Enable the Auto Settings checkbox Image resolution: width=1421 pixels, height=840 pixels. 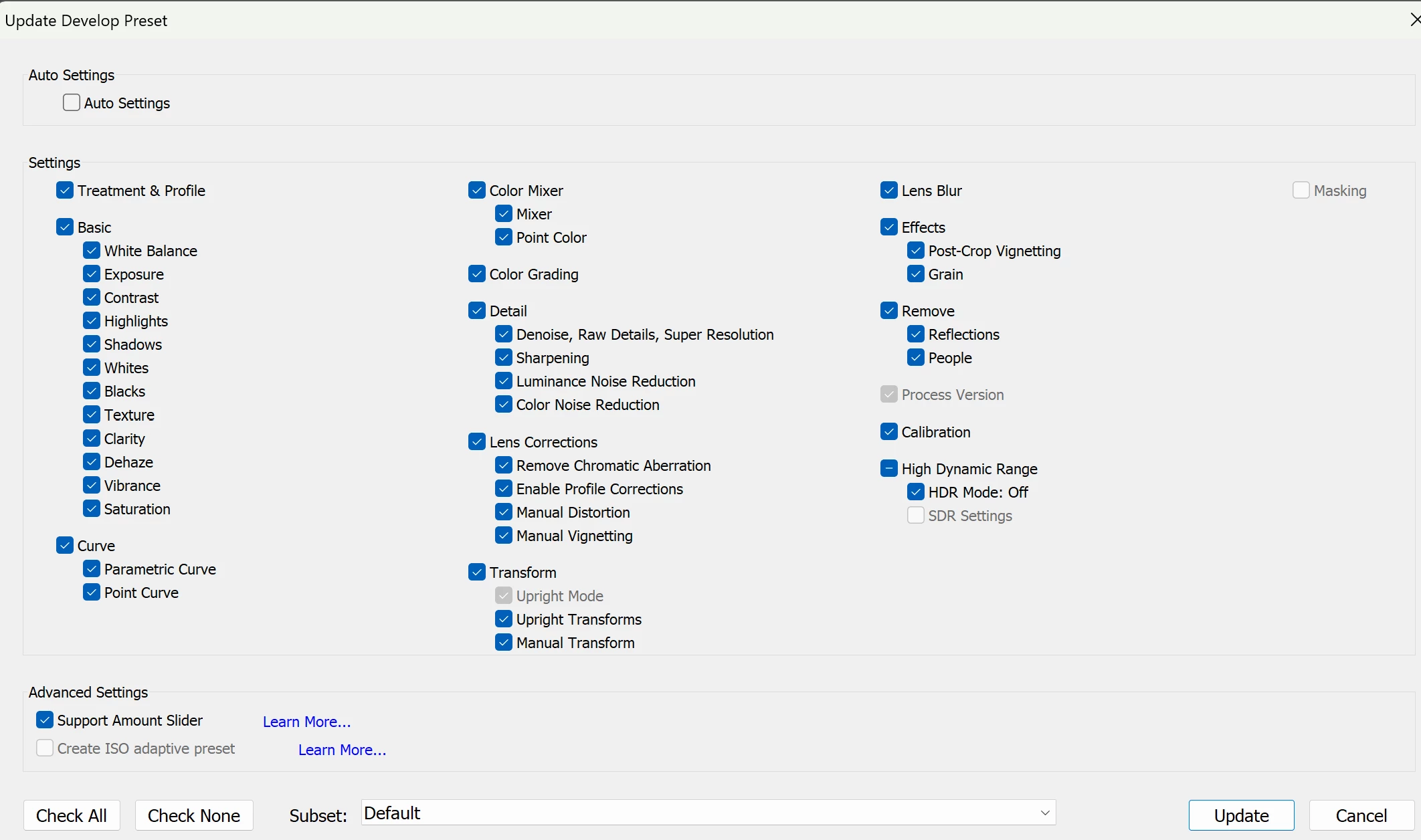72,103
